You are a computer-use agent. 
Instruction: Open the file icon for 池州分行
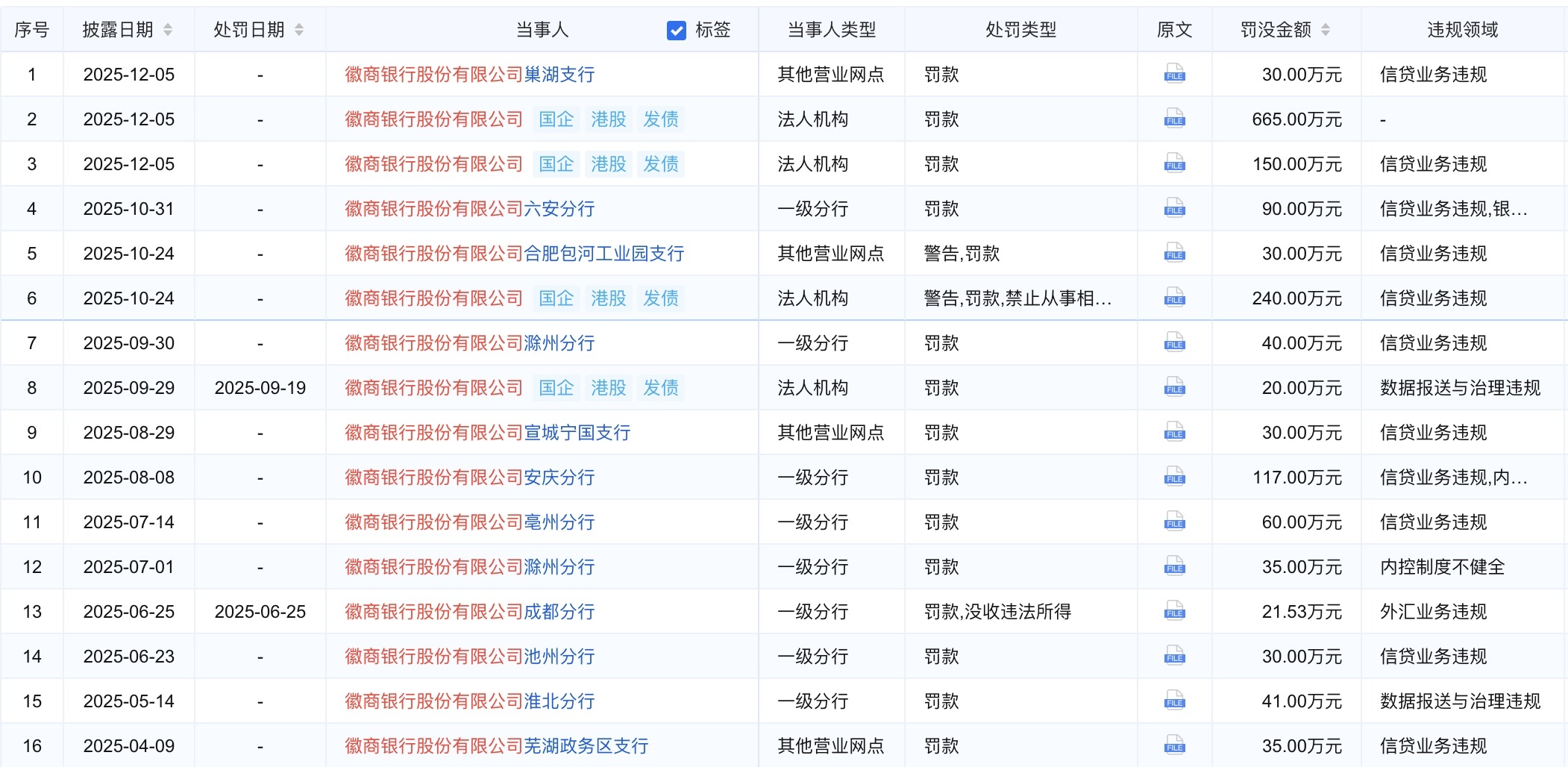(x=1174, y=656)
